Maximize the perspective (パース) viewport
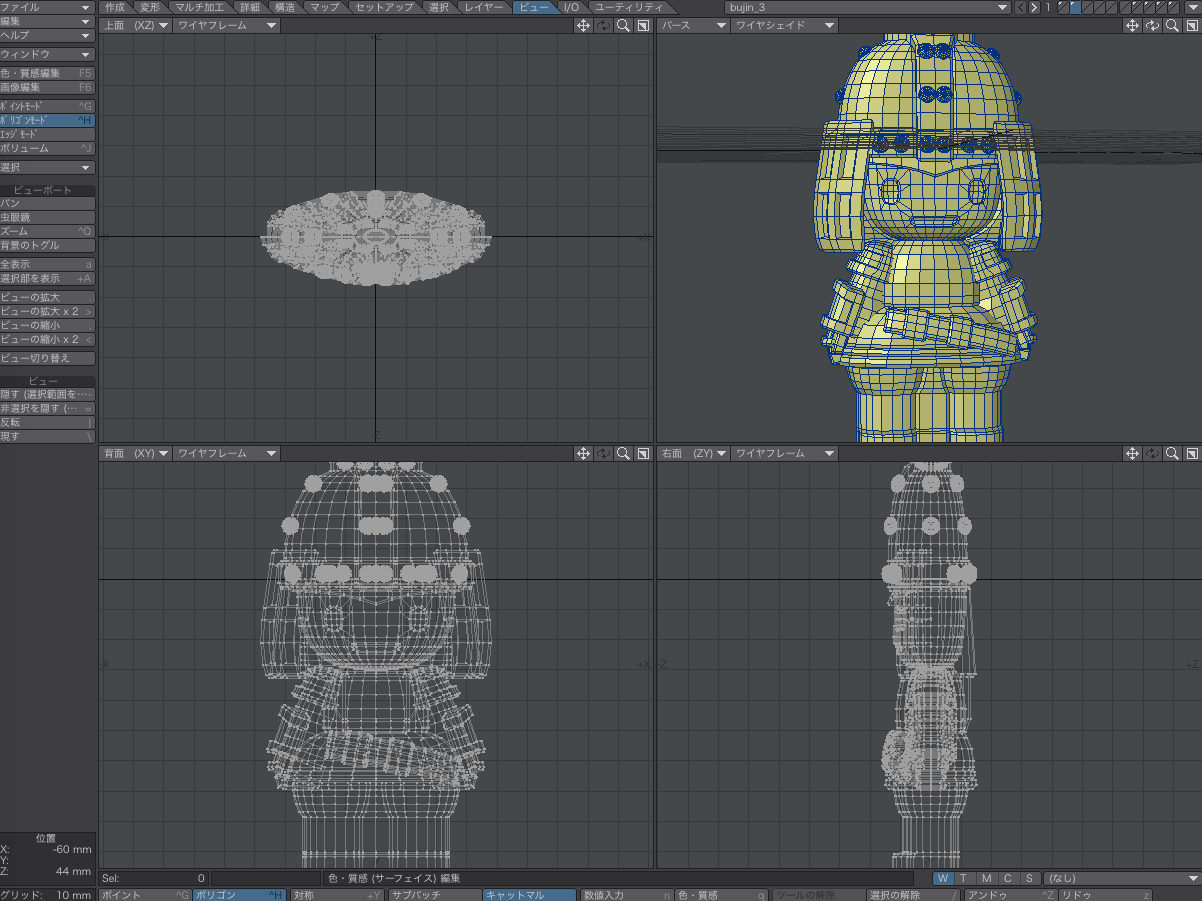The width and height of the screenshot is (1202, 901). (x=1192, y=25)
